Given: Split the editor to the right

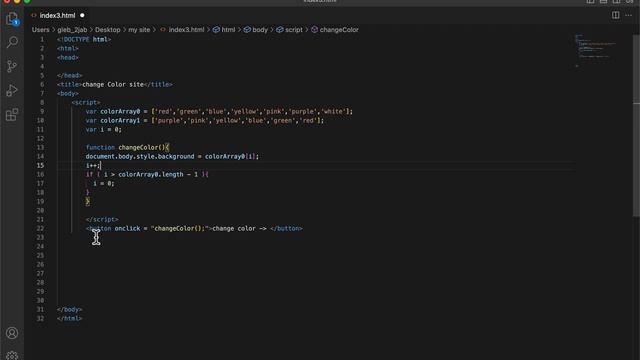Looking at the screenshot, I should [x=615, y=15].
